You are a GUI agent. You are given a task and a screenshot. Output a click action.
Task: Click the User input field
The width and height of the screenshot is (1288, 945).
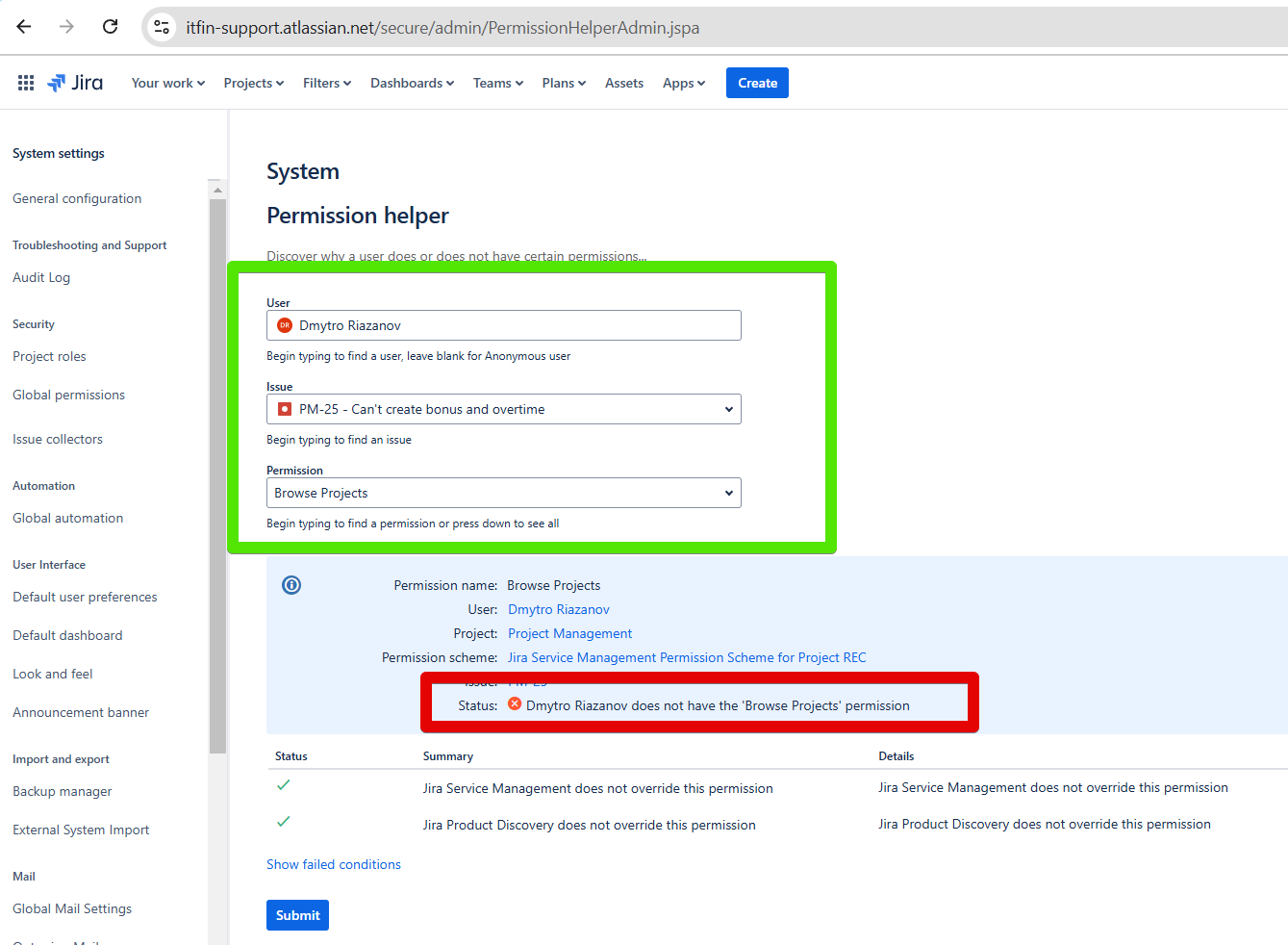pyautogui.click(x=504, y=325)
